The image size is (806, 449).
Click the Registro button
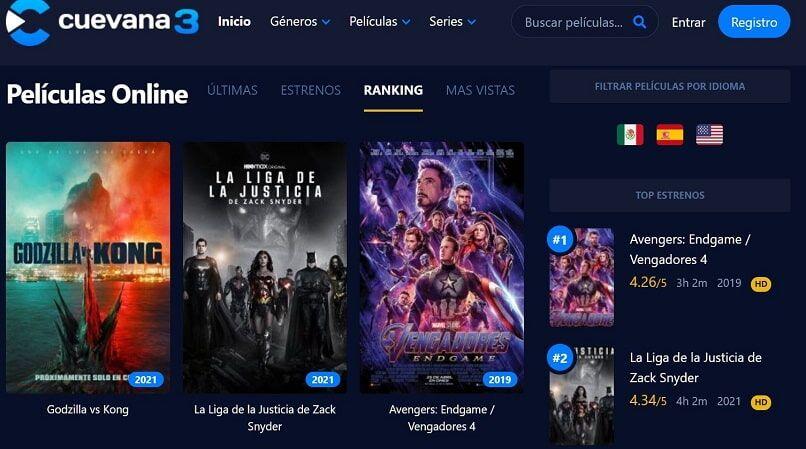coord(754,22)
